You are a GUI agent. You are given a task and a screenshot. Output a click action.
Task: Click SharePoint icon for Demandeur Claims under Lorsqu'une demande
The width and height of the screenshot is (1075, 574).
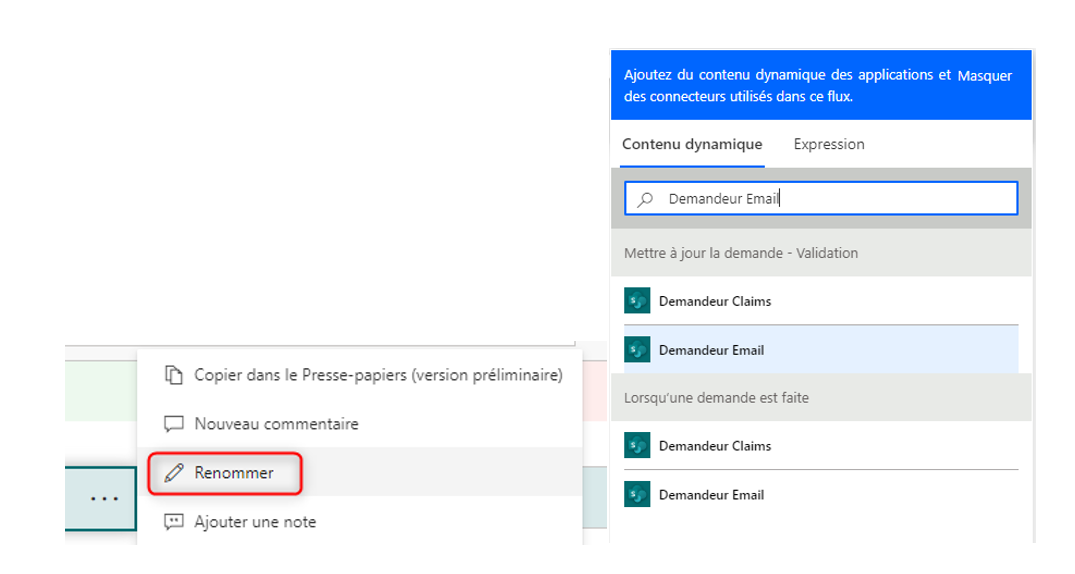click(637, 445)
